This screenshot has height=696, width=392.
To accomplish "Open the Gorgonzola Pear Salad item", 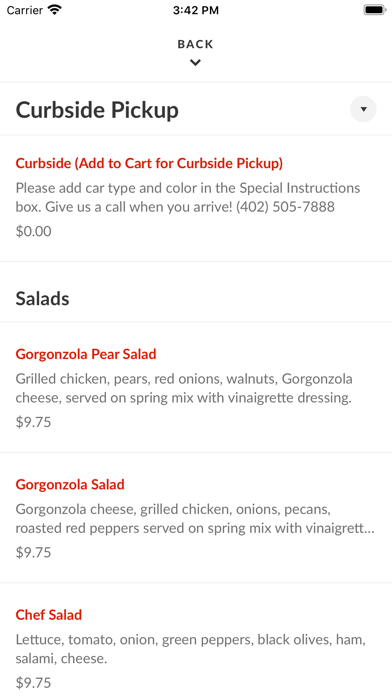I will point(86,354).
